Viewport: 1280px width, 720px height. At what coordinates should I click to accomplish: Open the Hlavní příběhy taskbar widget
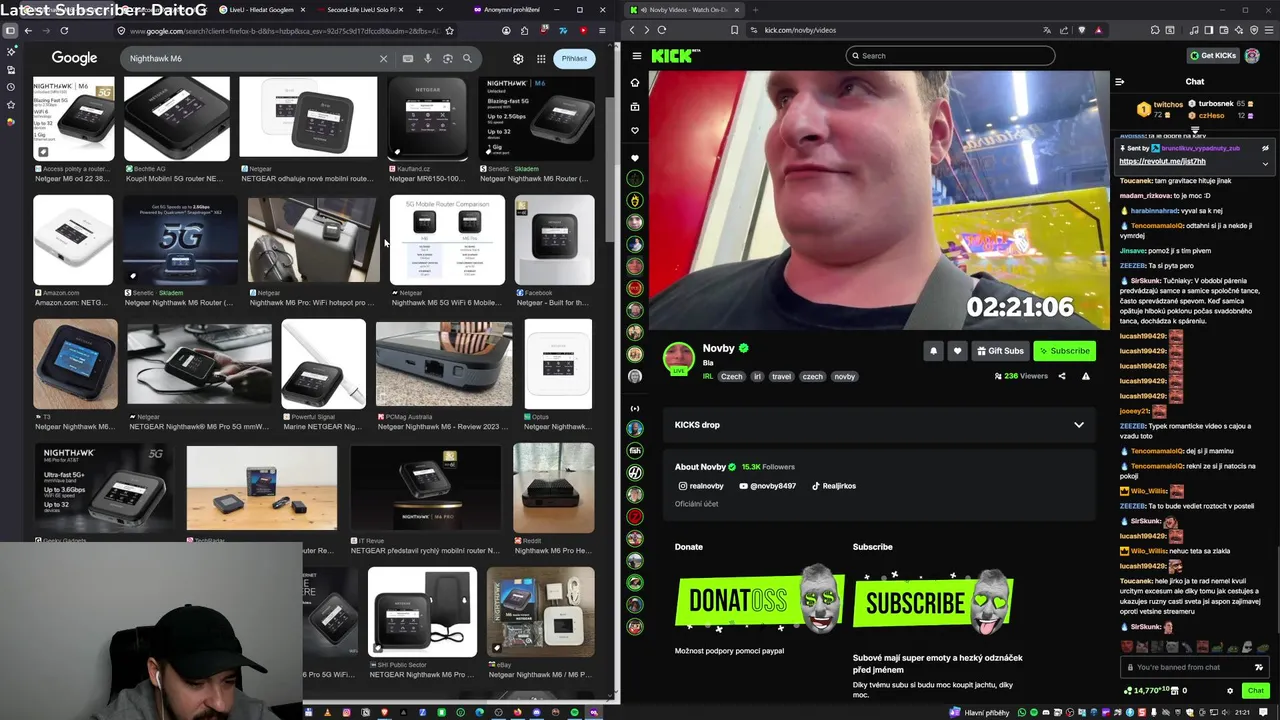point(981,713)
